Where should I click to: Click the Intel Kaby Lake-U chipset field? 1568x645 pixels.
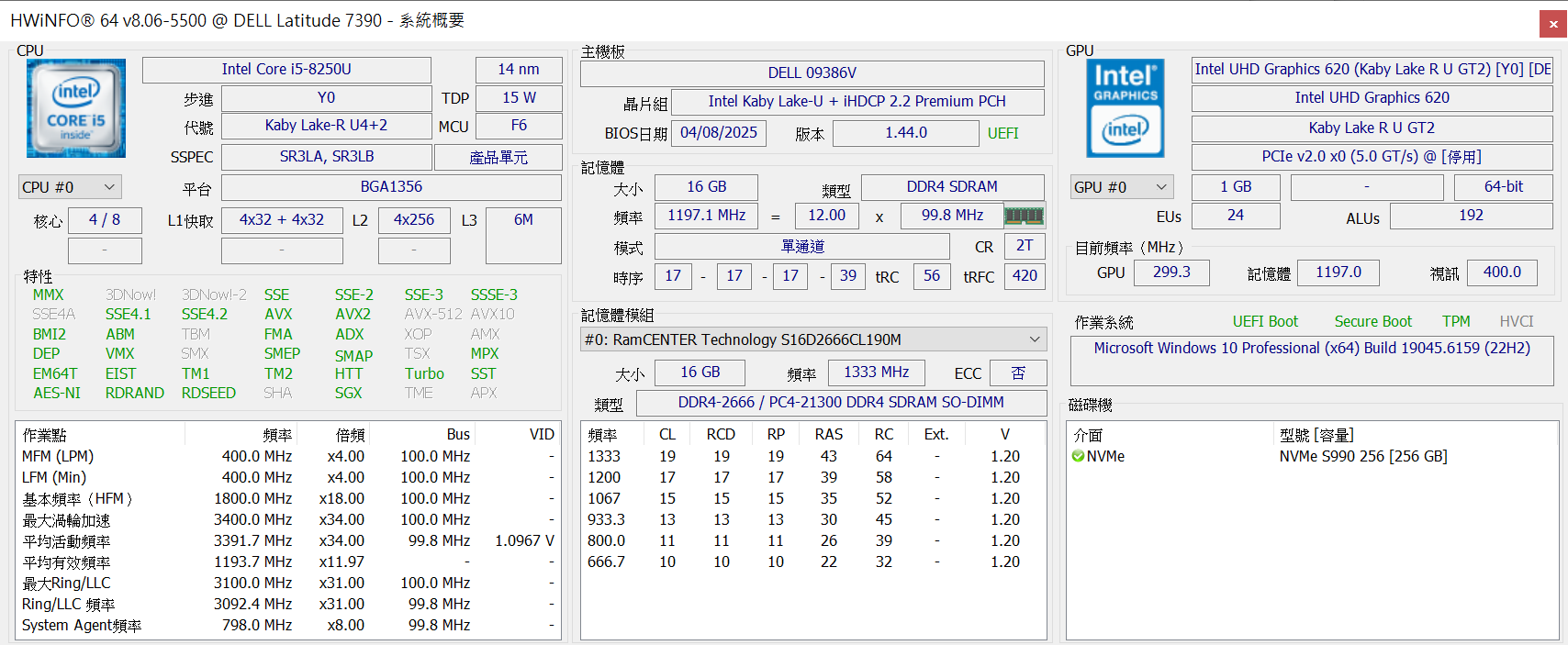coord(857,102)
